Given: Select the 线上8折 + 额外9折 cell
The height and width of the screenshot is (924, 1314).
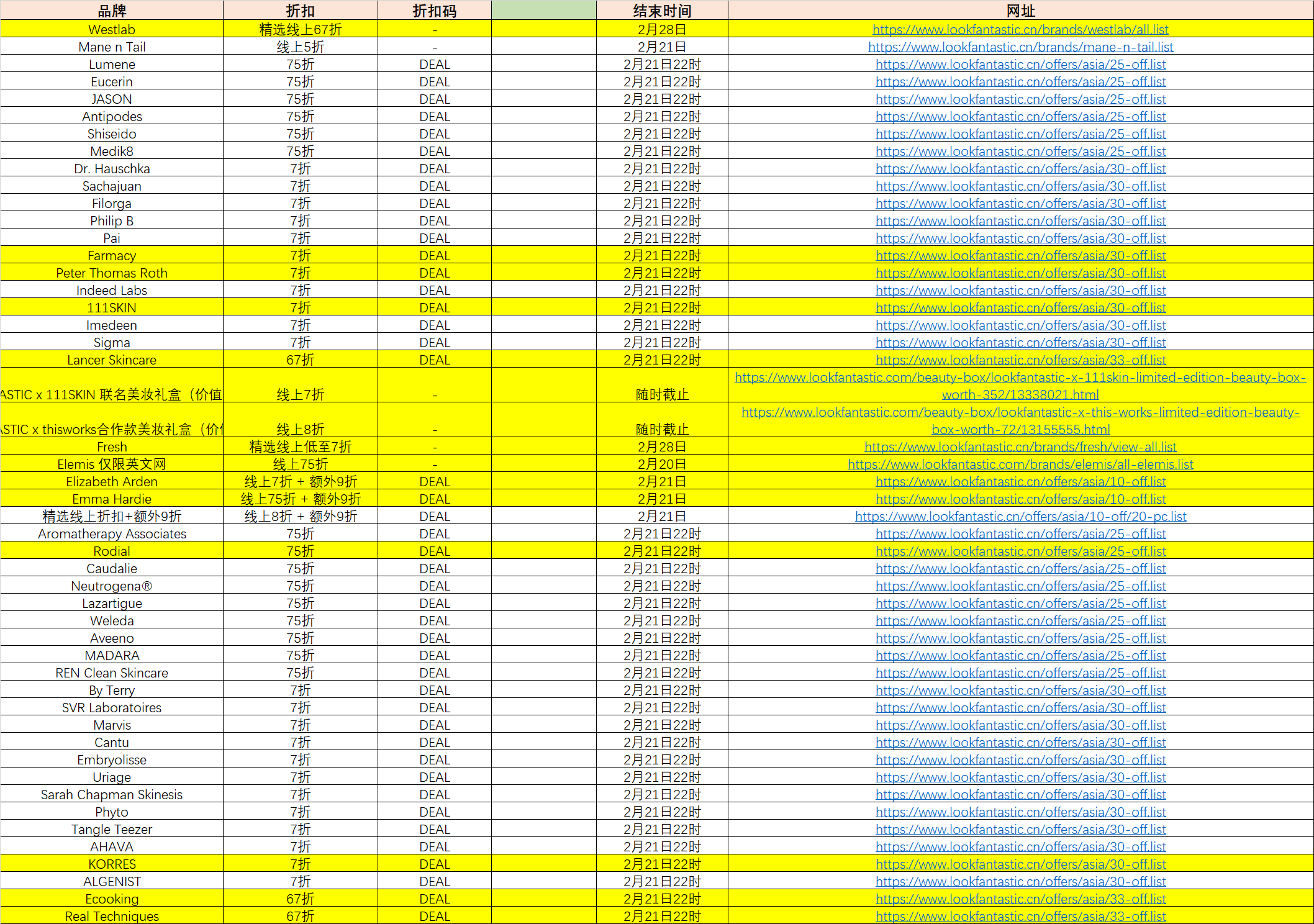Looking at the screenshot, I should [301, 516].
